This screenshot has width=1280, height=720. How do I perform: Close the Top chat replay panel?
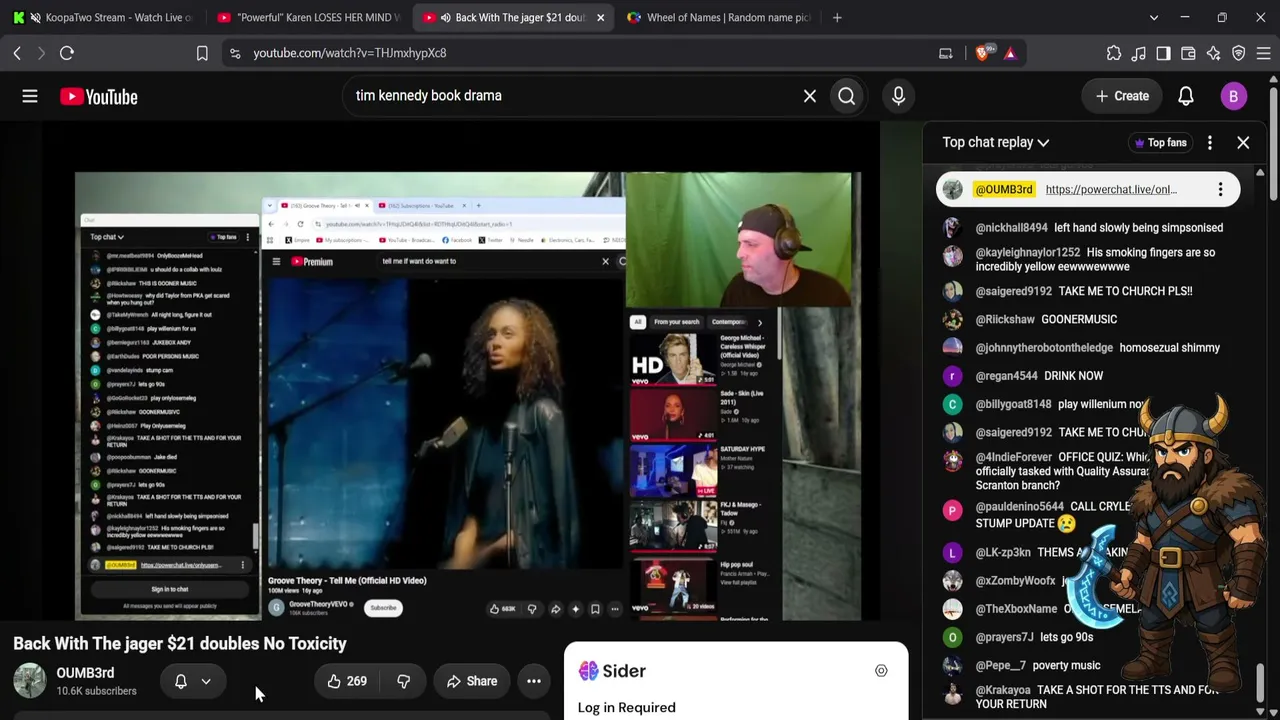[x=1243, y=143]
